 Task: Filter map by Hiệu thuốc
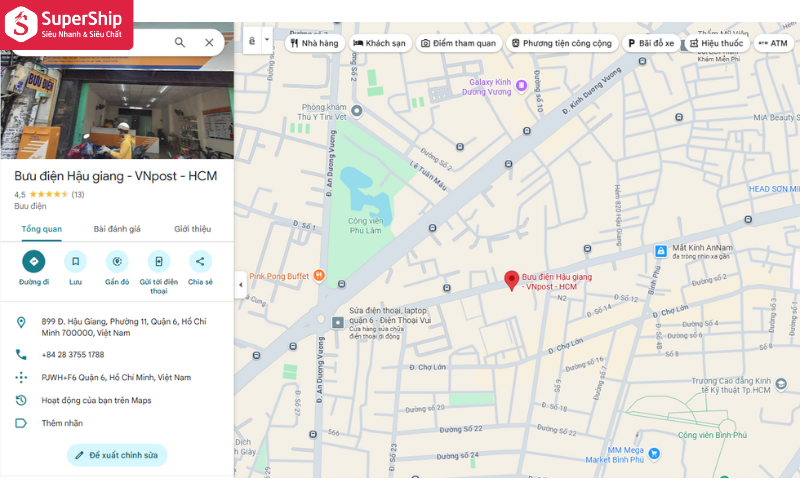click(717, 43)
